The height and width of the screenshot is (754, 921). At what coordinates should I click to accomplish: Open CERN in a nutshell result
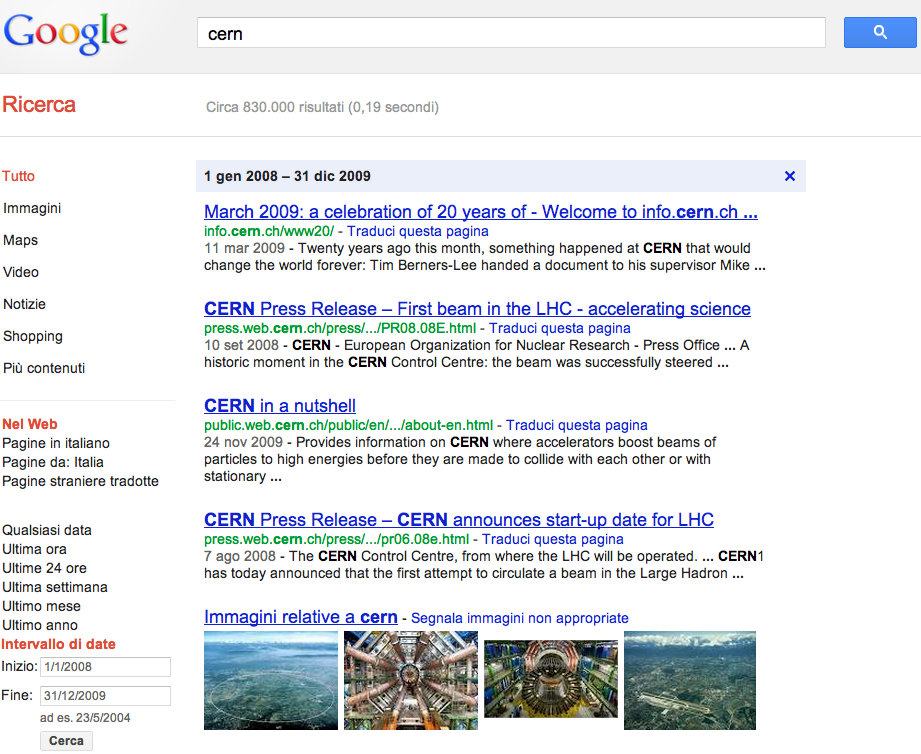(280, 406)
